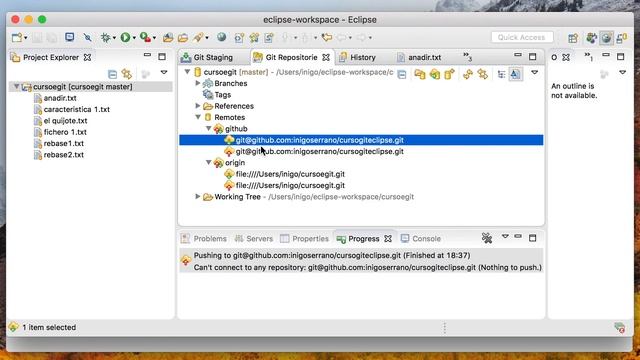640x360 pixels.
Task: Select the highlighted Java EE perspective icon
Action: [607, 38]
